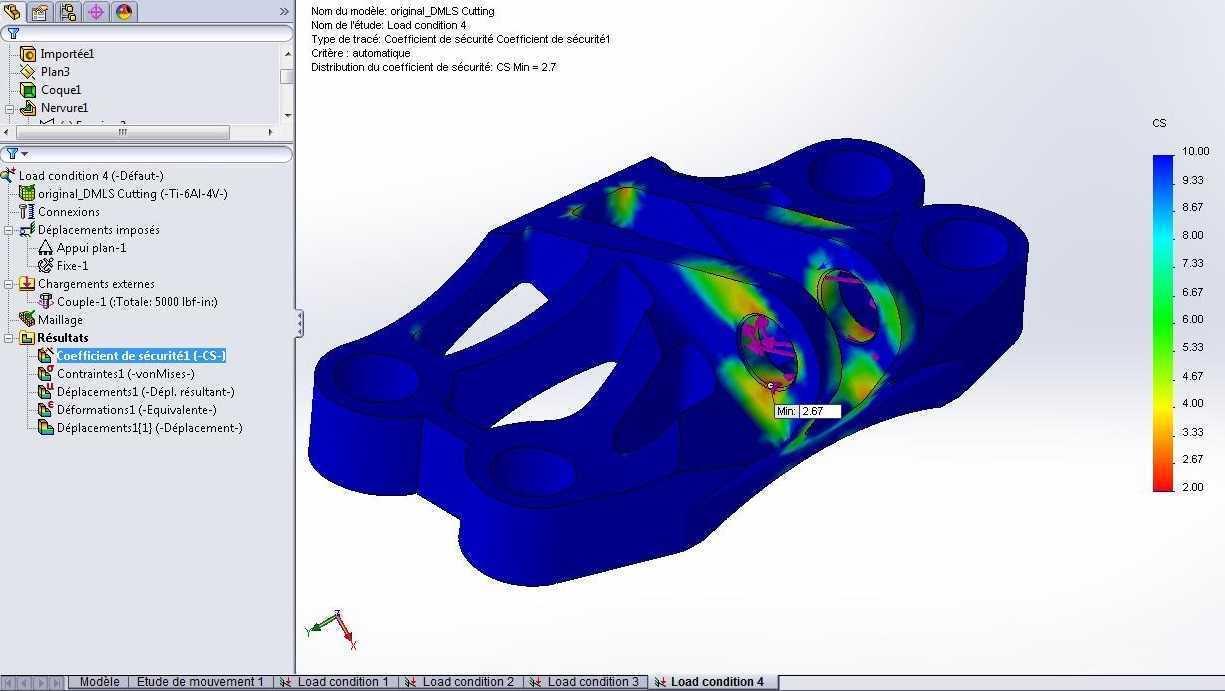Select original_DMLS Cutting (-Ti-6Al-4V-) item

tap(132, 194)
